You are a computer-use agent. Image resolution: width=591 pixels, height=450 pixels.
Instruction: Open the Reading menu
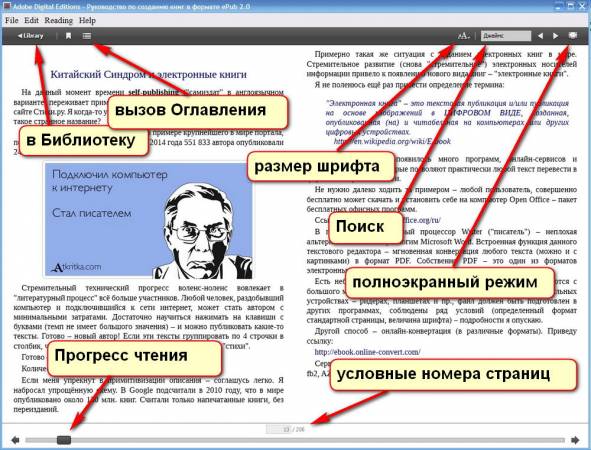tap(58, 20)
